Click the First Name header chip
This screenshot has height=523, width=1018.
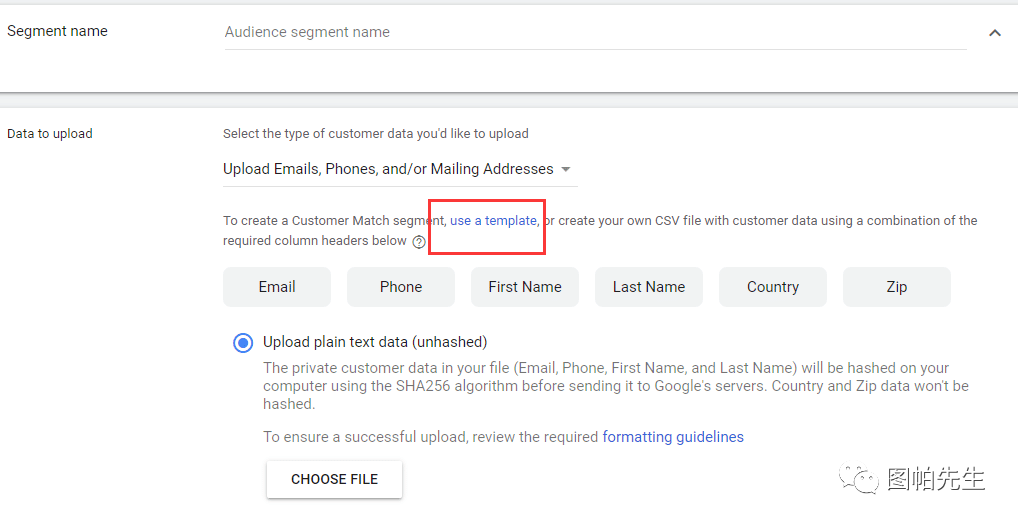(525, 287)
